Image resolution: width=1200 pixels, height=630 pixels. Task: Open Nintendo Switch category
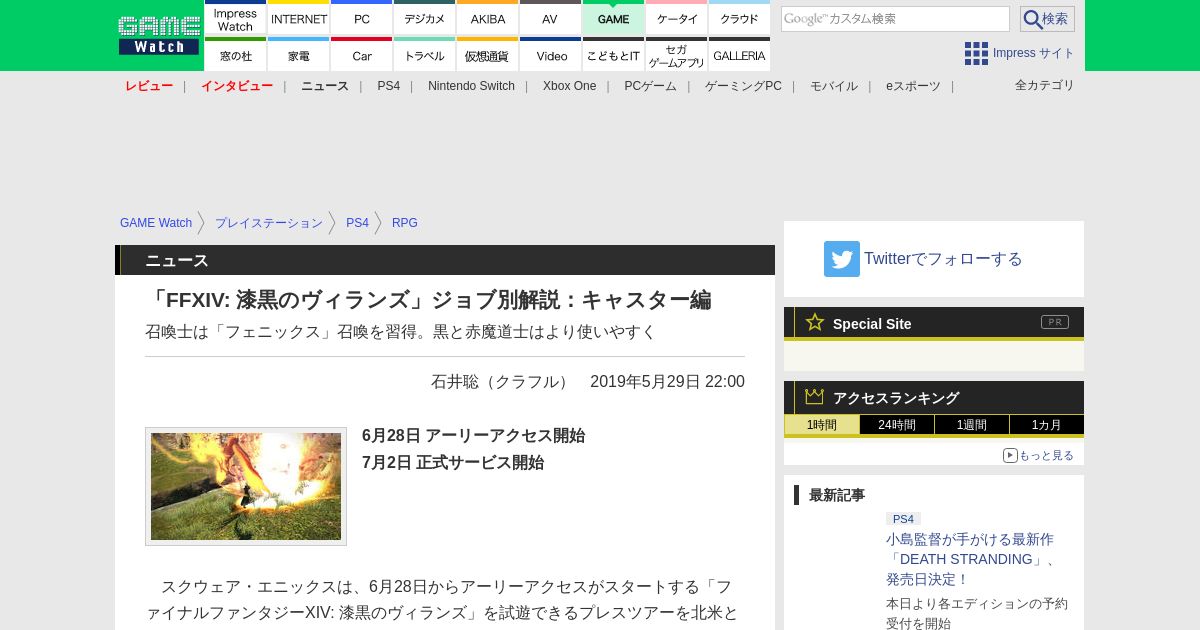tap(471, 86)
